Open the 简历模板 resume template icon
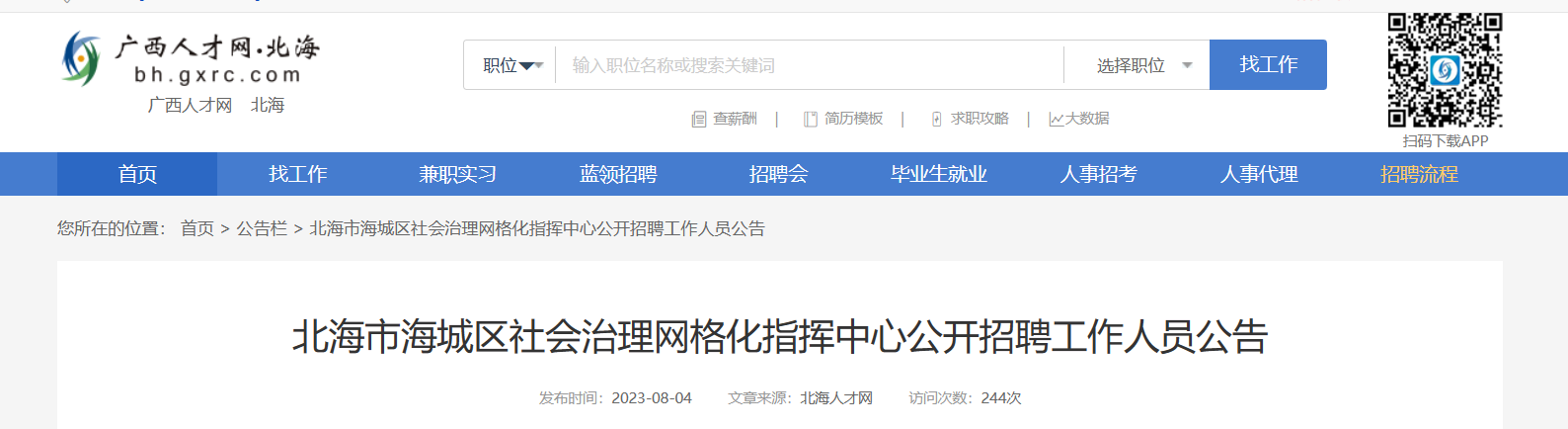Image resolution: width=1568 pixels, height=429 pixels. (x=811, y=120)
